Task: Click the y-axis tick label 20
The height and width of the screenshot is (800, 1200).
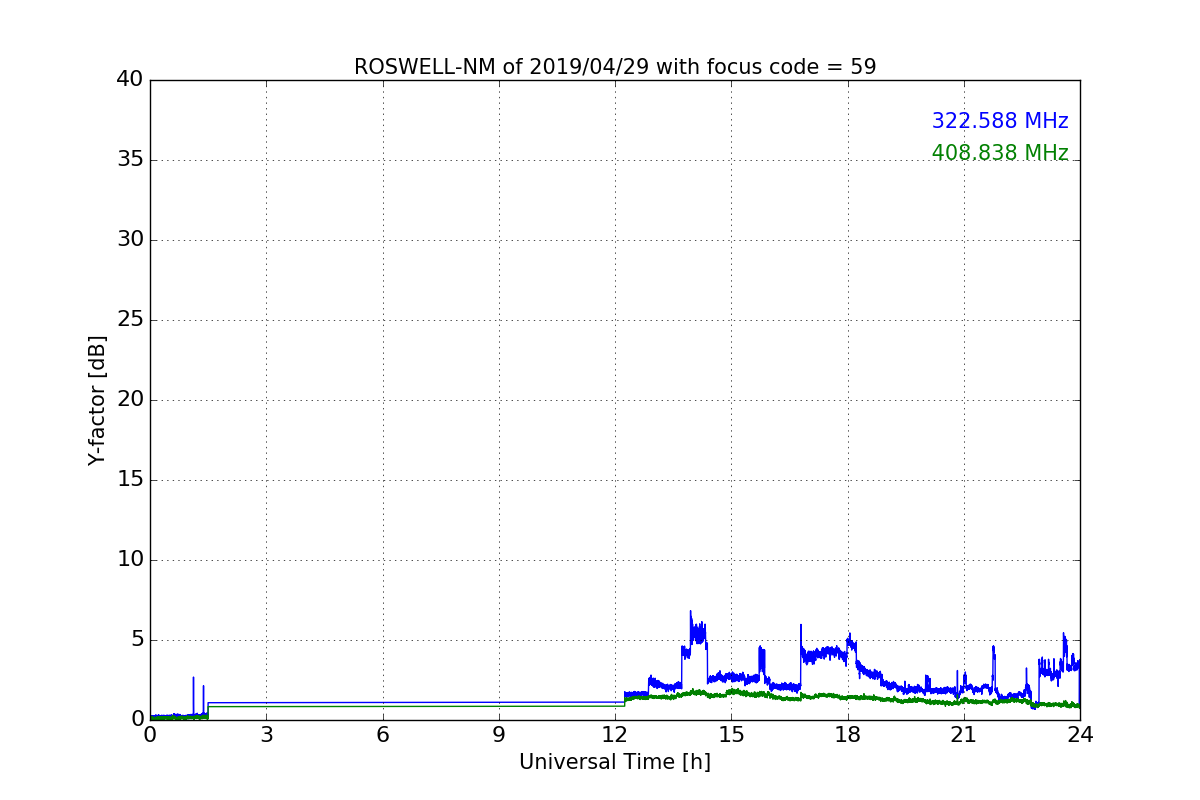Action: tap(130, 400)
